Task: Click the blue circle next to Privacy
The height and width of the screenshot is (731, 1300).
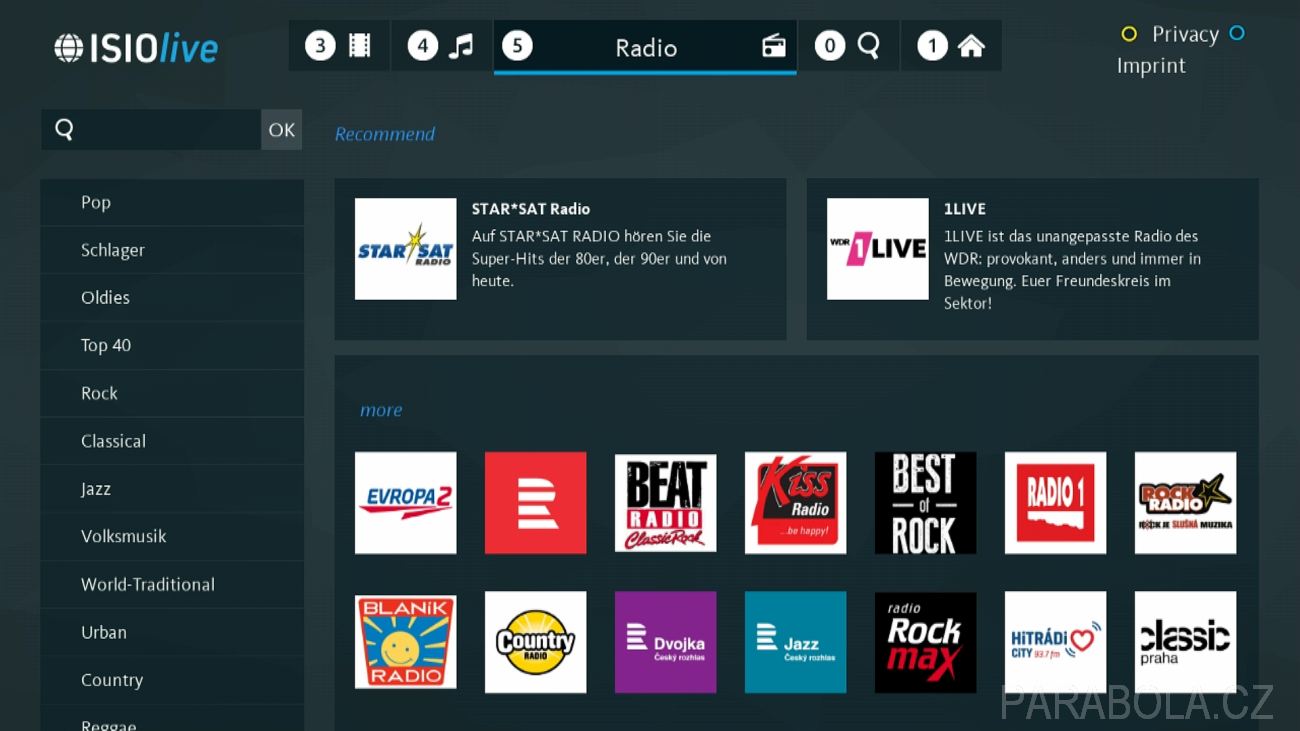Action: [x=1237, y=33]
